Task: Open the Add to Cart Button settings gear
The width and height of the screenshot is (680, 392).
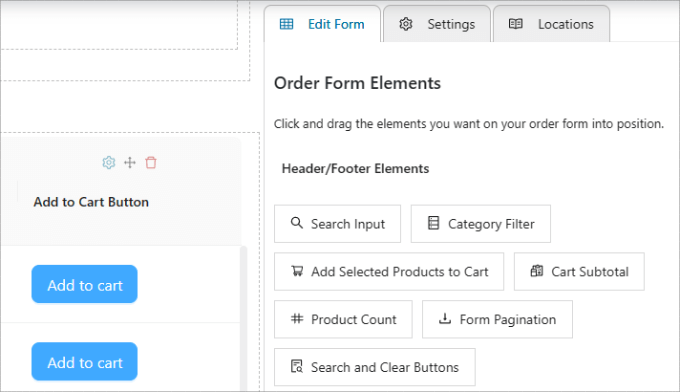Action: click(x=108, y=163)
